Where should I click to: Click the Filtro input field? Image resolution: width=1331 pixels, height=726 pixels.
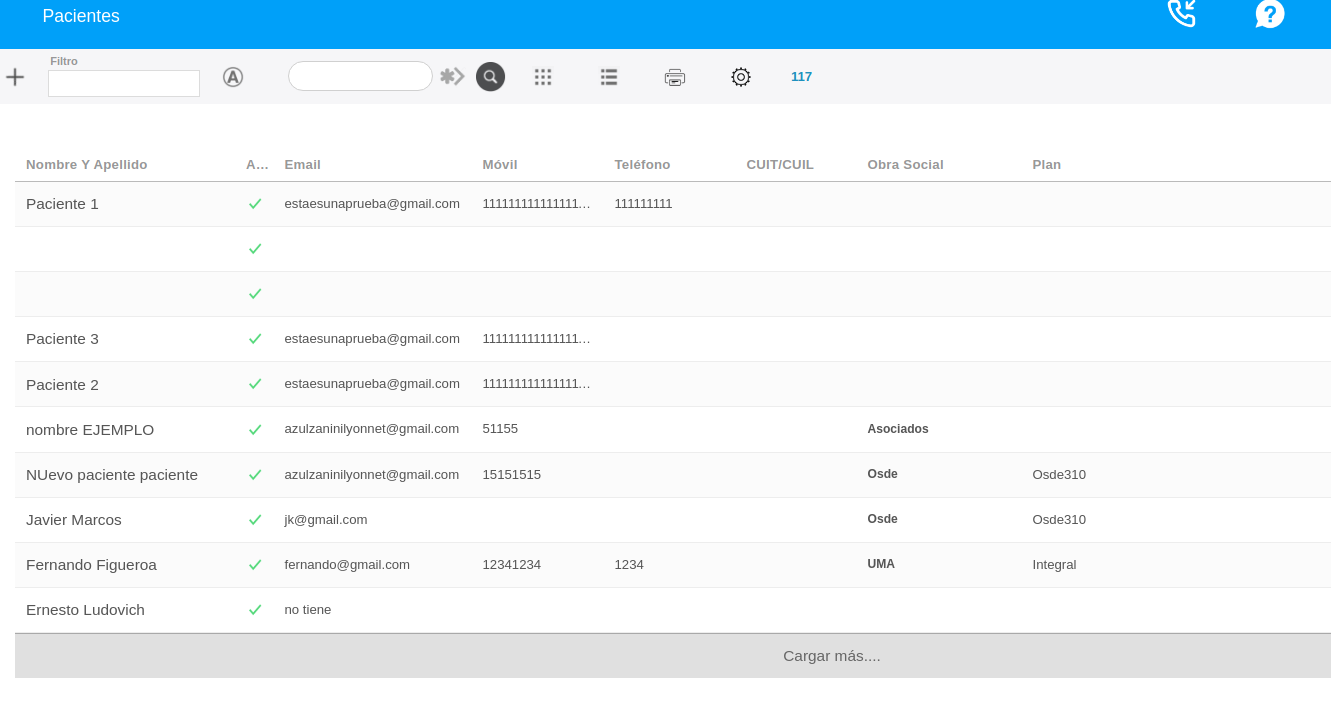[x=124, y=84]
